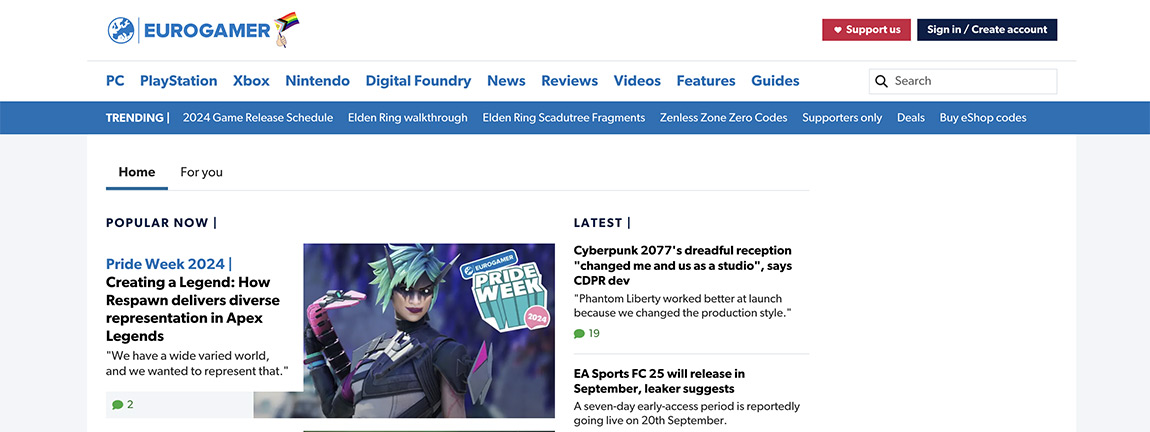Image resolution: width=1150 pixels, height=432 pixels.
Task: Click the Support us button
Action: (x=866, y=30)
